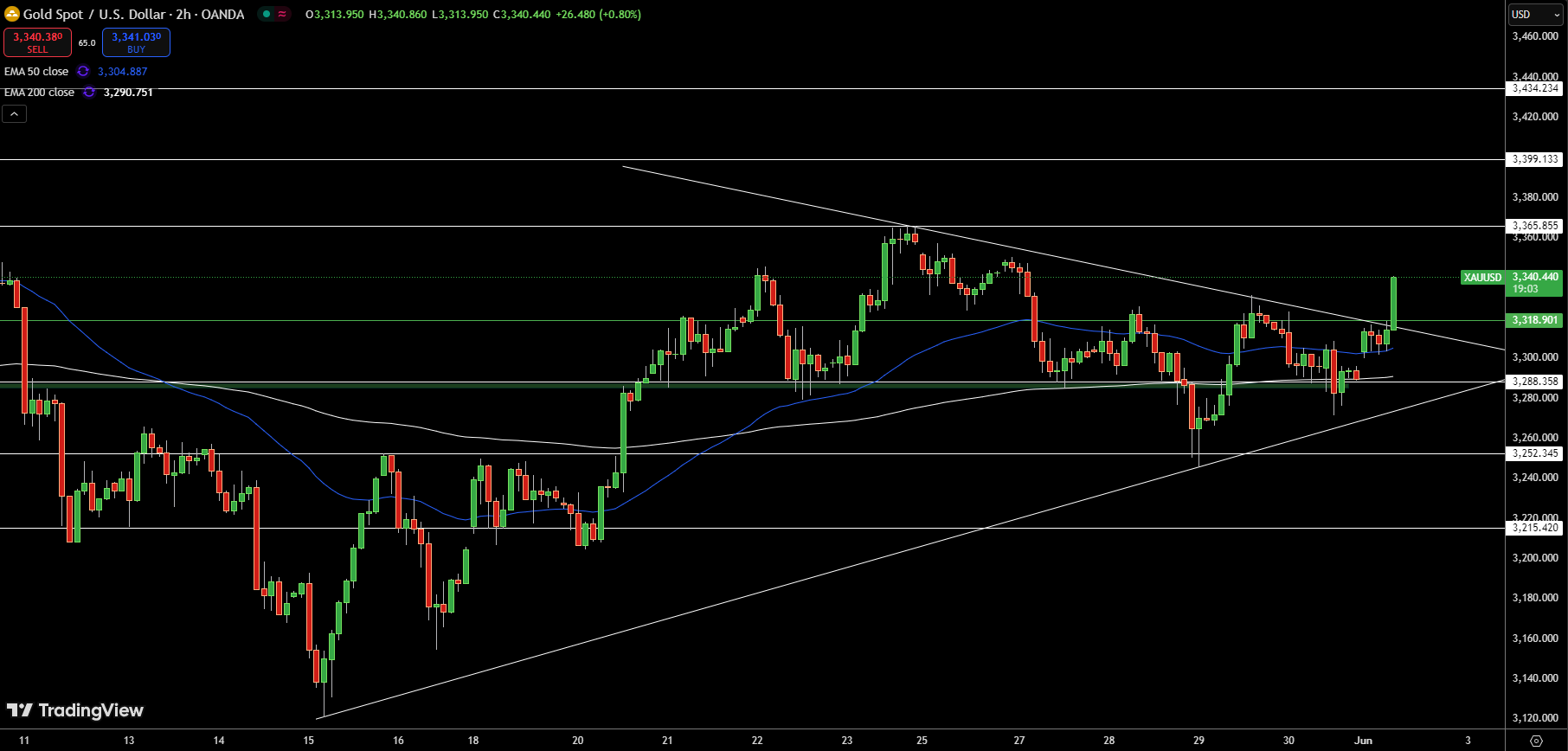Click the Jun label on the time axis
Image resolution: width=1568 pixels, height=751 pixels.
1364,741
